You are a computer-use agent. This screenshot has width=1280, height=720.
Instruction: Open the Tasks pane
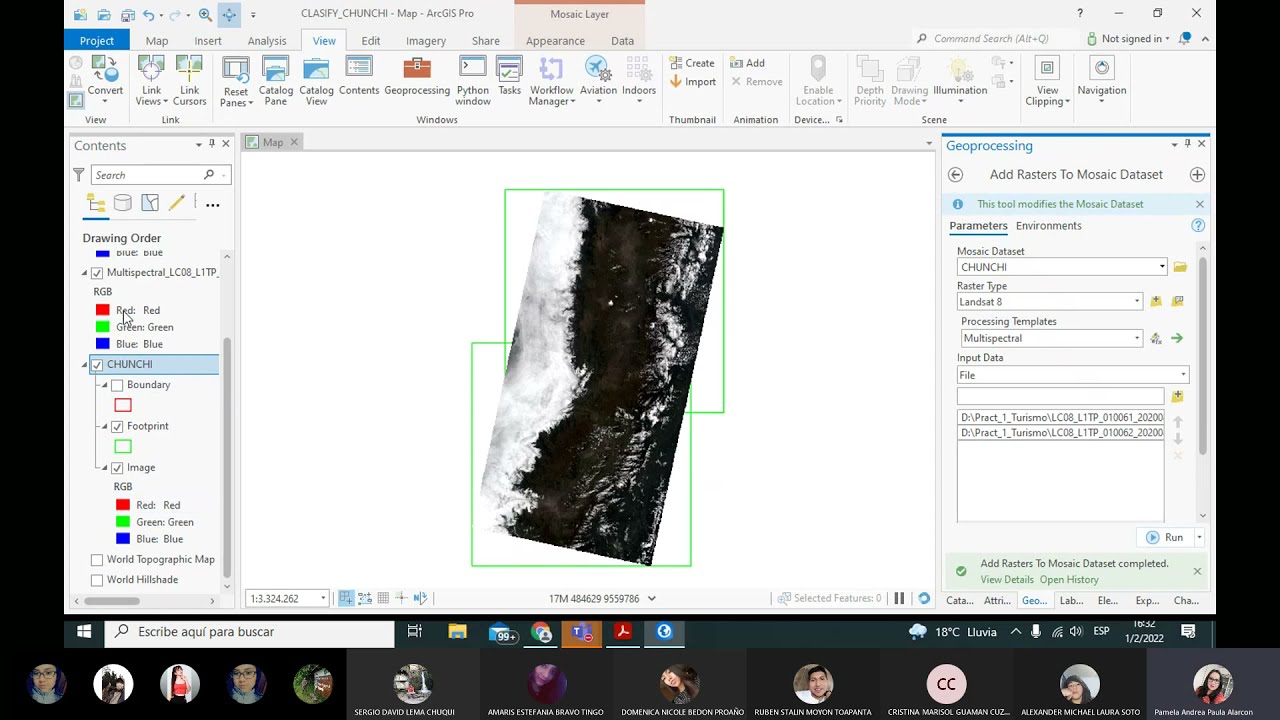509,77
